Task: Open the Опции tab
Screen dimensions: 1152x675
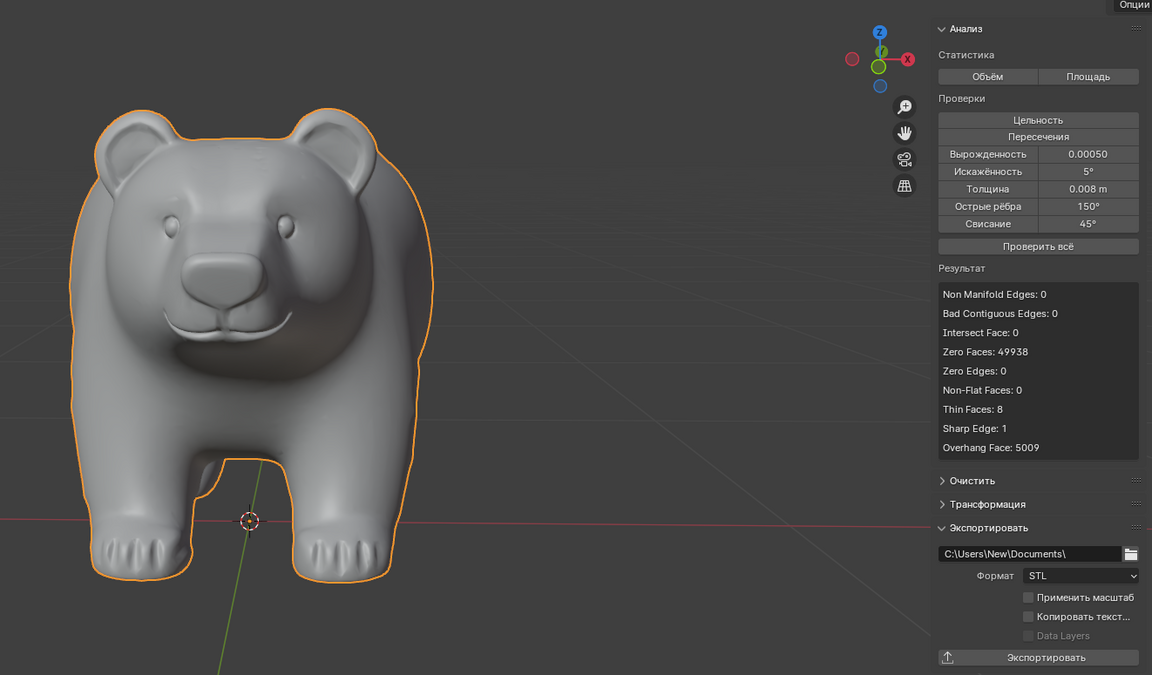Action: point(1133,6)
